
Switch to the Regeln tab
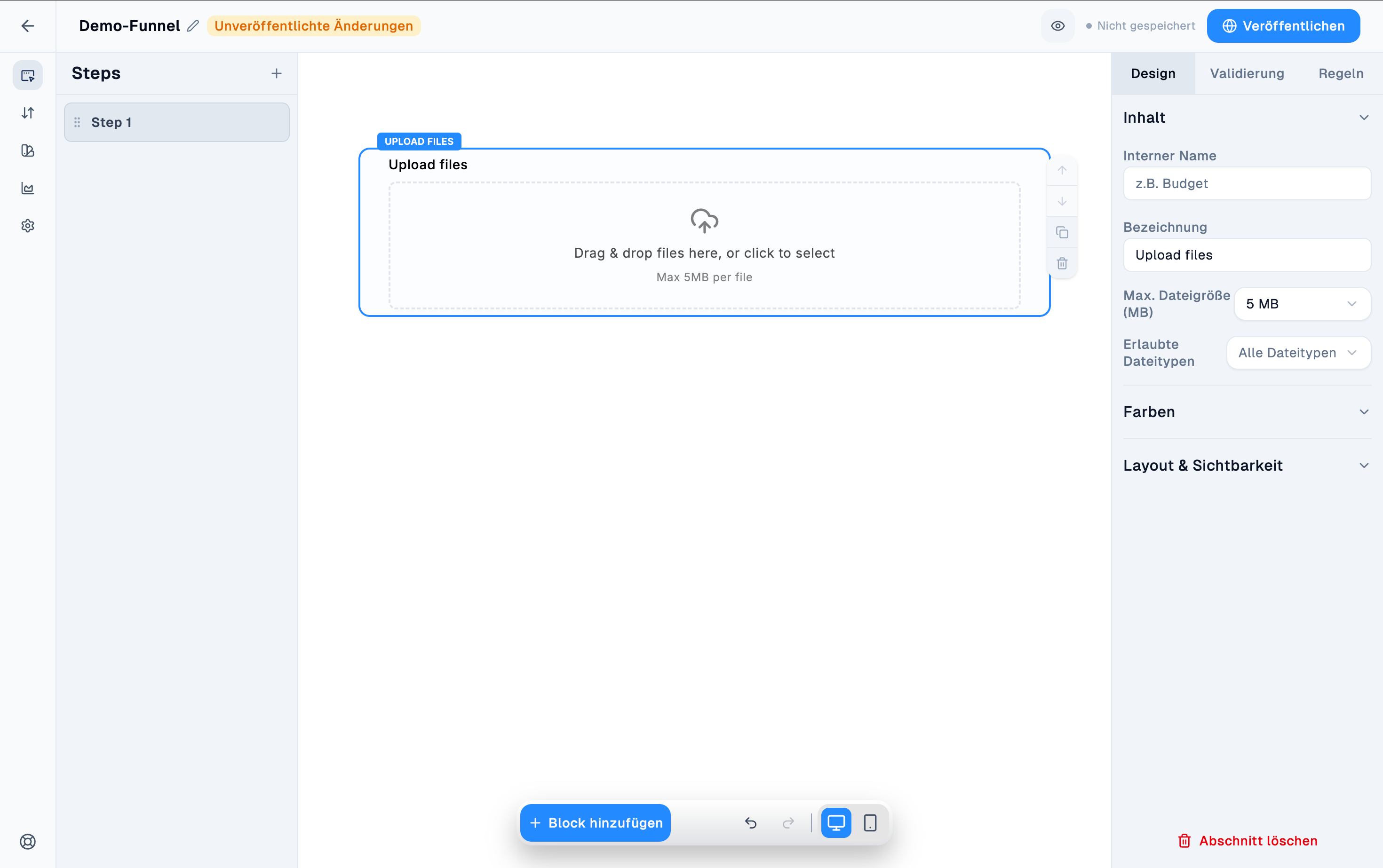pos(1341,73)
